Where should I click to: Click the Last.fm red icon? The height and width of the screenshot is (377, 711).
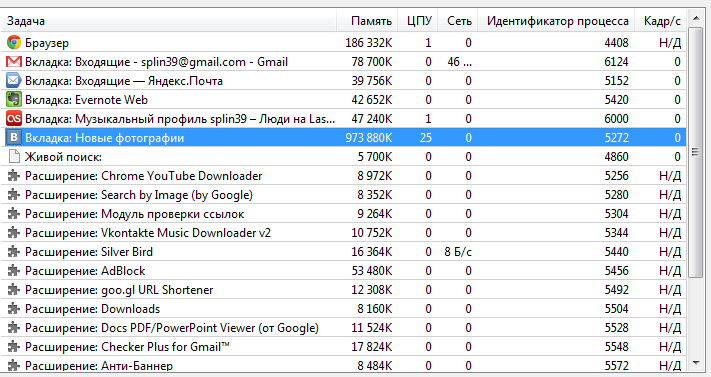click(x=14, y=119)
